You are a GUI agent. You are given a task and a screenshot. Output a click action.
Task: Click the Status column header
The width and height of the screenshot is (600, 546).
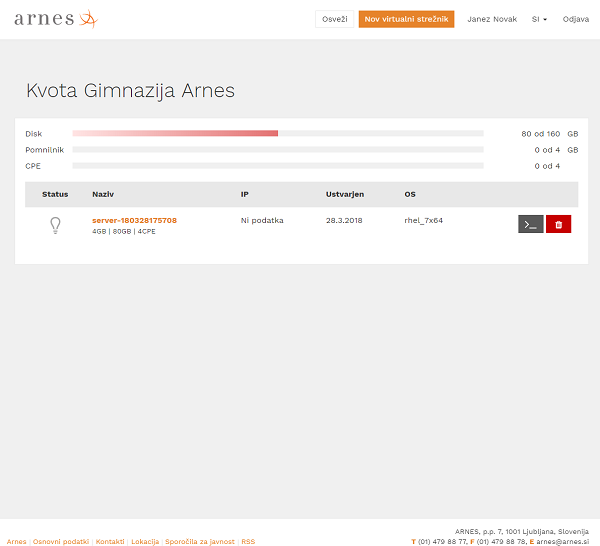55,194
